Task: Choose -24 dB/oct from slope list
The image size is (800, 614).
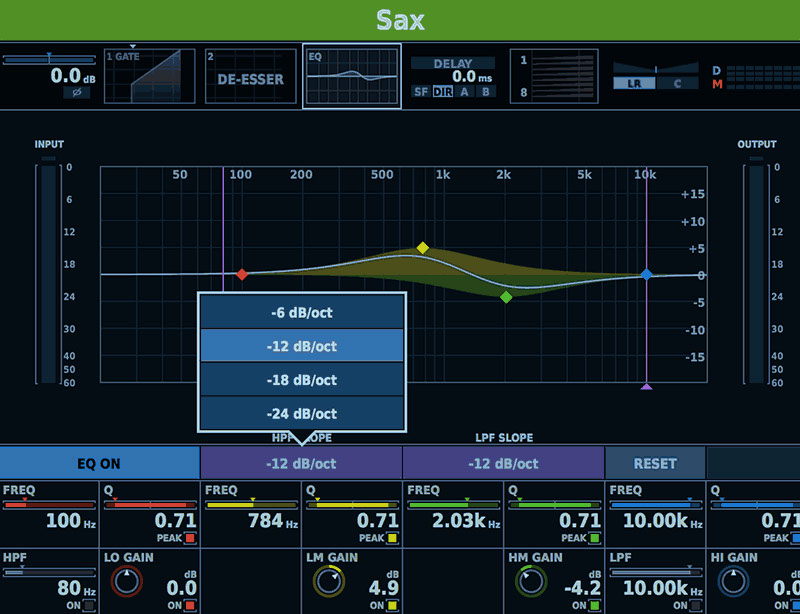Action: (x=302, y=413)
